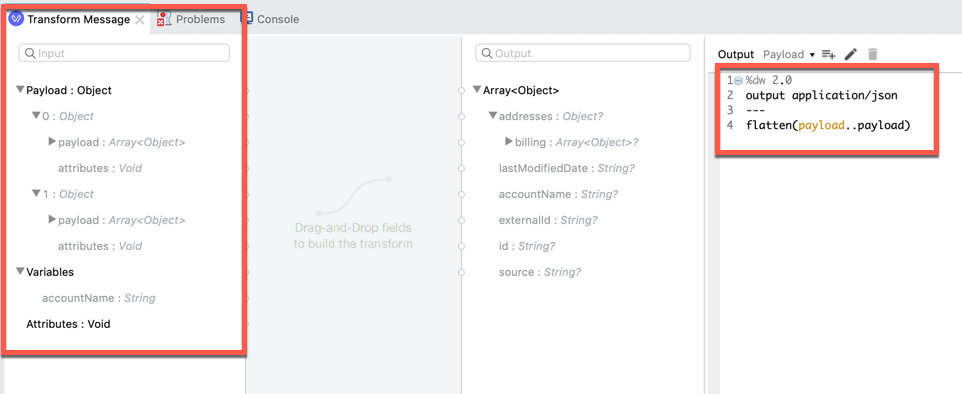Click the magnifier icon in Output search
The image size is (962, 394).
point(487,53)
